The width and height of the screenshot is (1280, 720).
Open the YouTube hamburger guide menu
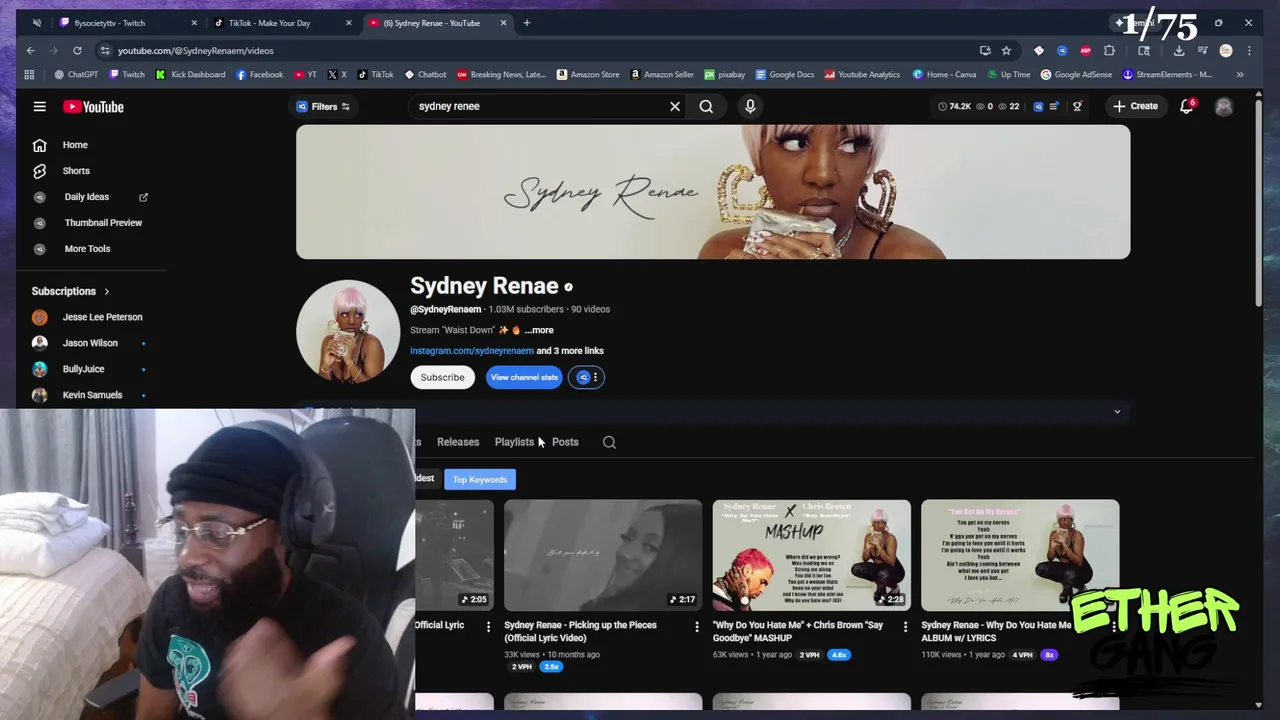pos(39,106)
